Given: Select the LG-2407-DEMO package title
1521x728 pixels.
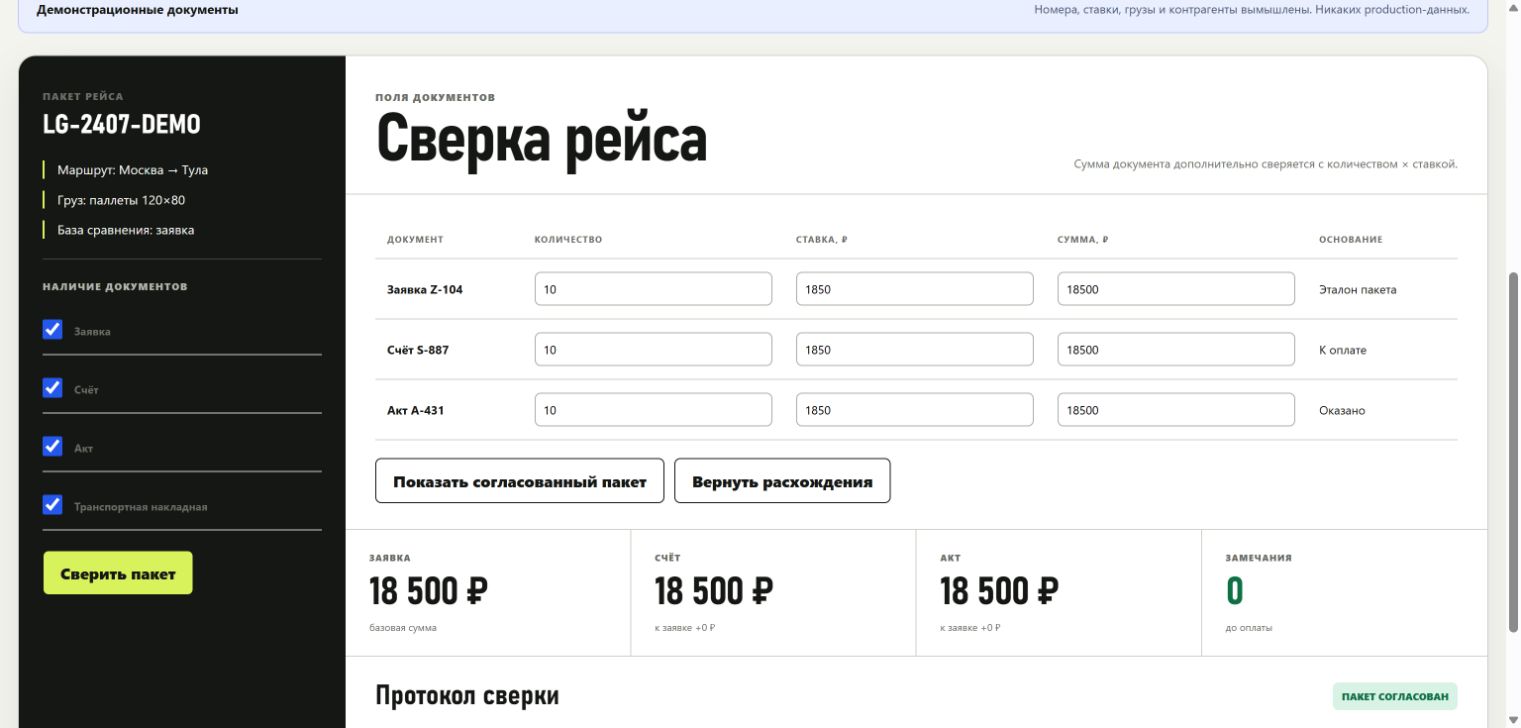Looking at the screenshot, I should pyautogui.click(x=121, y=124).
